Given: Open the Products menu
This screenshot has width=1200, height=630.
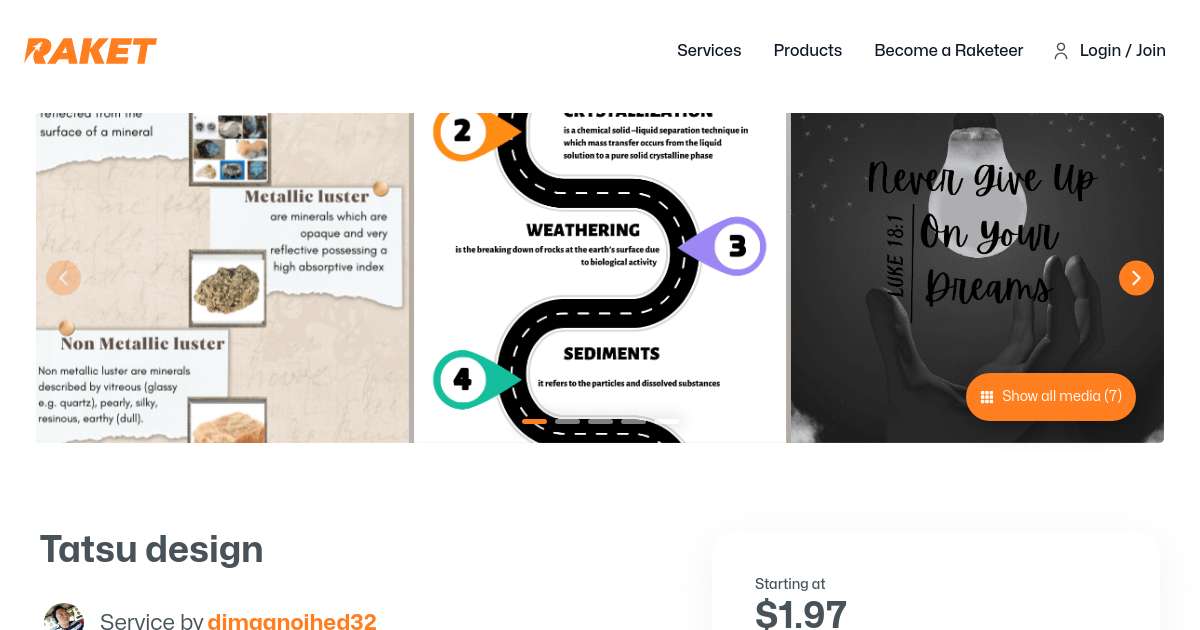Looking at the screenshot, I should (808, 50).
